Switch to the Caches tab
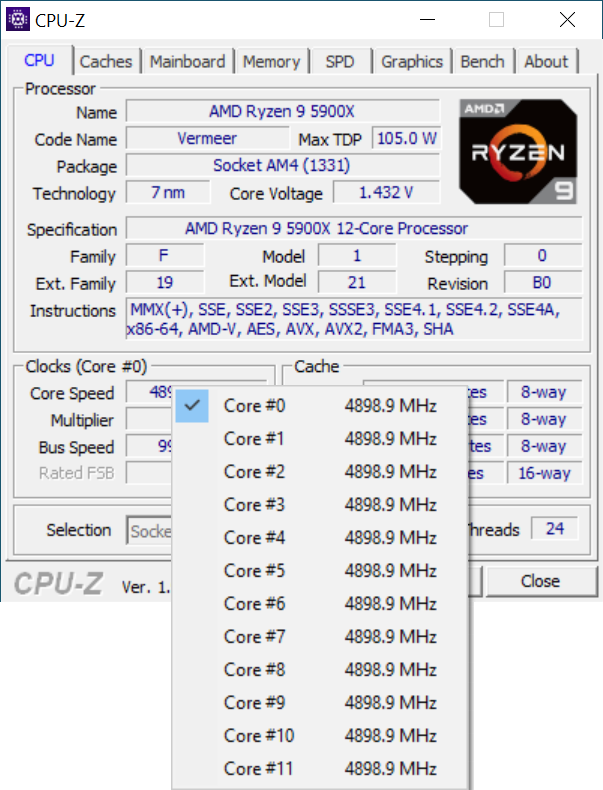 pyautogui.click(x=106, y=61)
